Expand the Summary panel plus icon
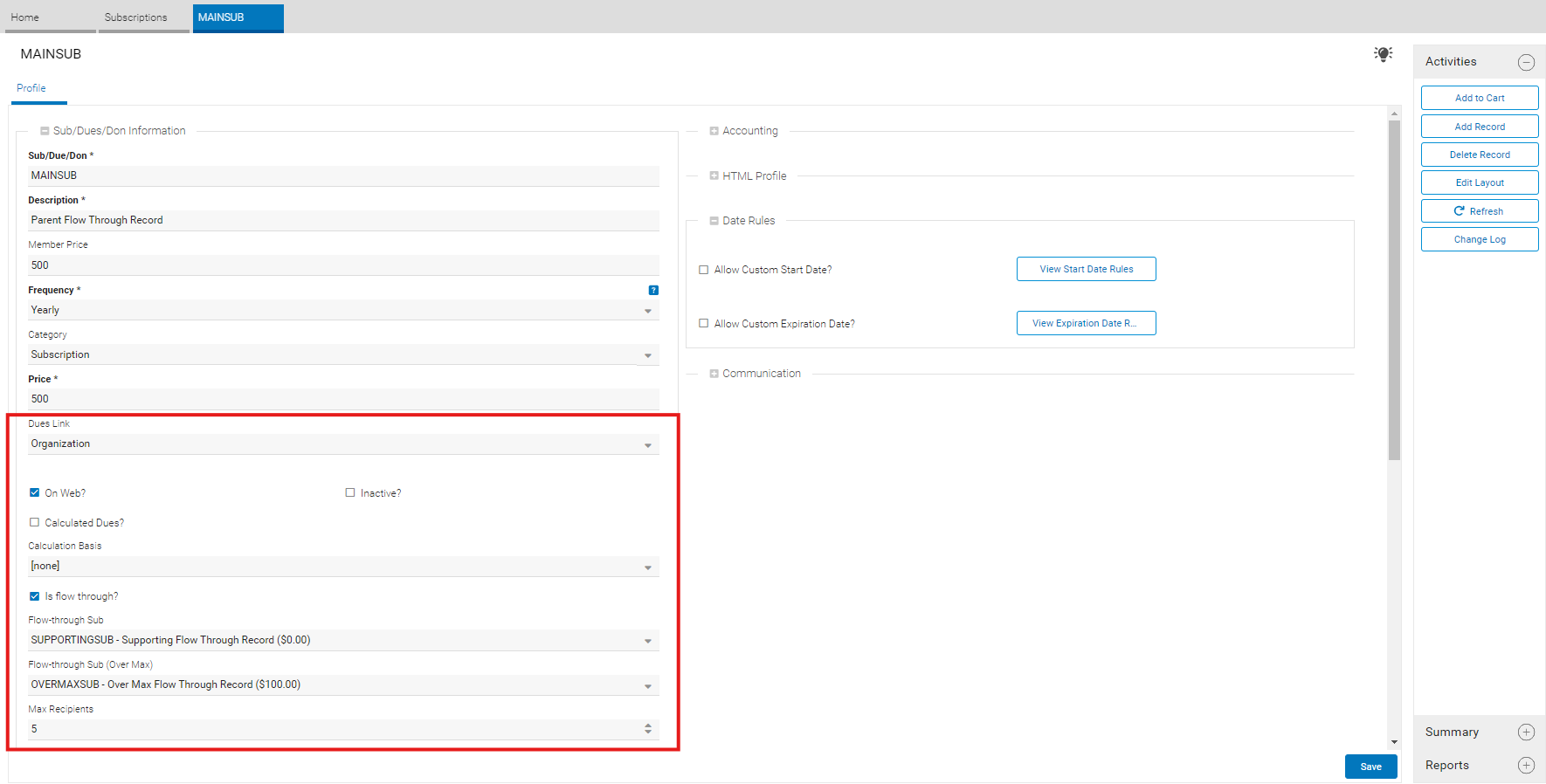 [1526, 732]
